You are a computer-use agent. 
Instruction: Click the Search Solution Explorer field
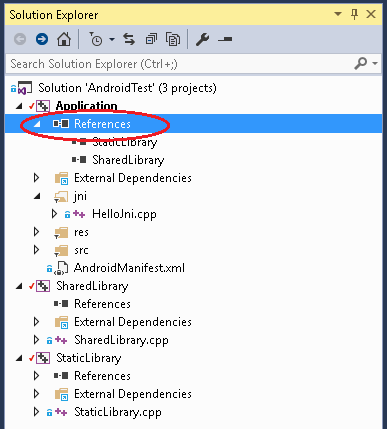180,63
